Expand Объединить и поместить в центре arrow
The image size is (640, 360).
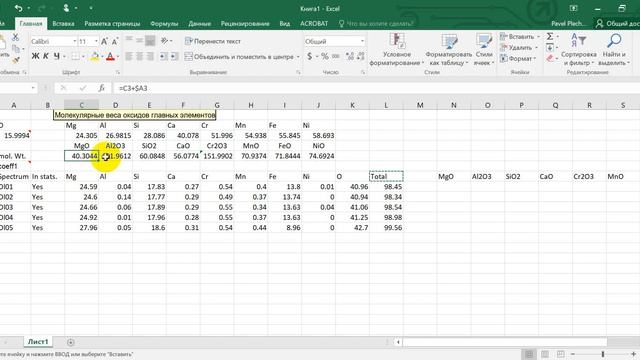pos(298,57)
